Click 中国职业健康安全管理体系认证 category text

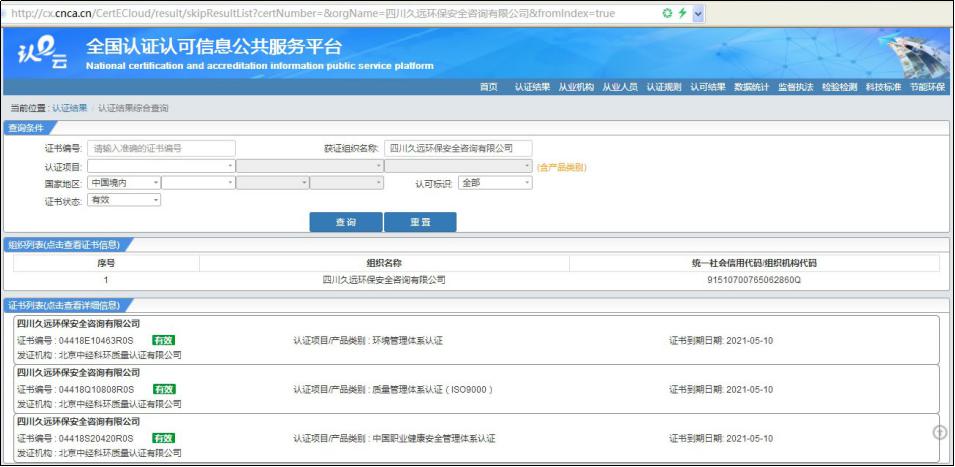pyautogui.click(x=434, y=438)
